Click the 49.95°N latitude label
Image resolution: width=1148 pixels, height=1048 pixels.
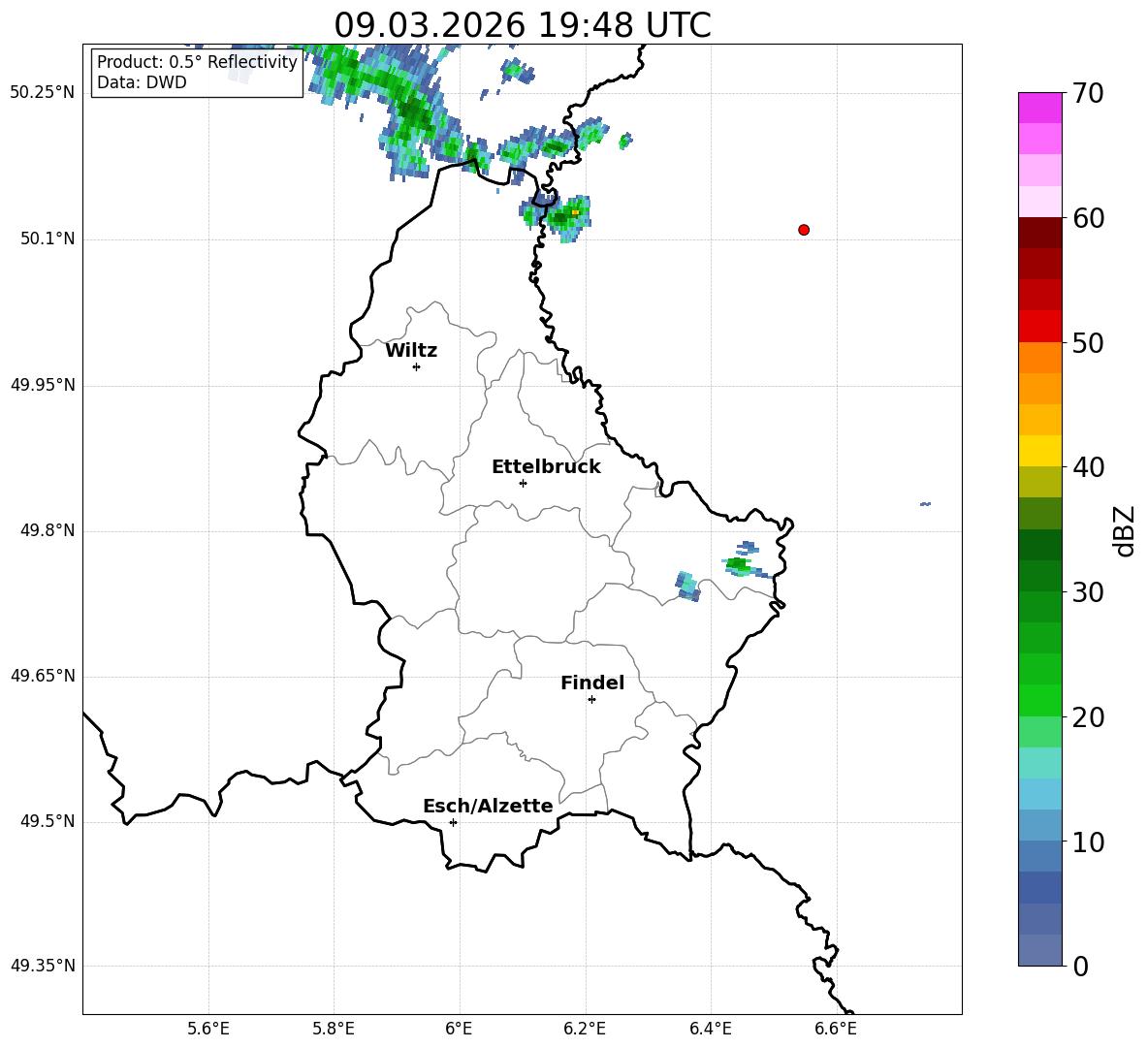pyautogui.click(x=43, y=385)
